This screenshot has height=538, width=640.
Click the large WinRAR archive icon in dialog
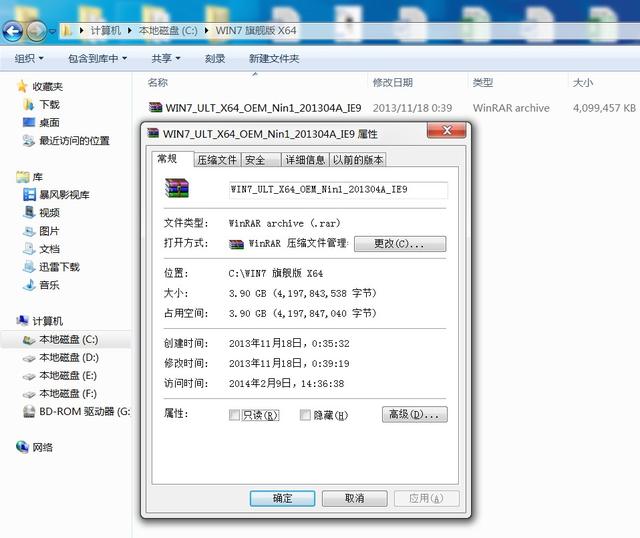point(177,189)
